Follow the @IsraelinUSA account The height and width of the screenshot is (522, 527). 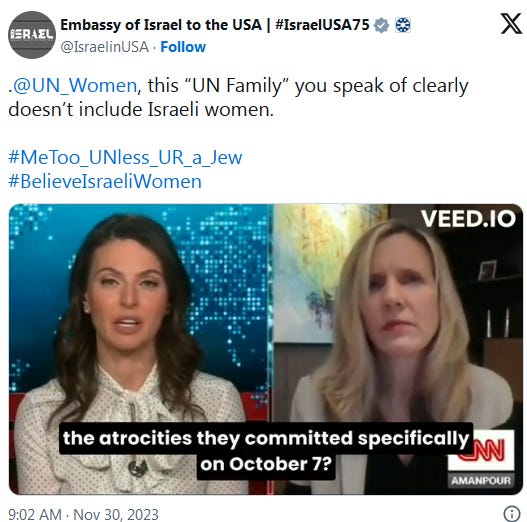tap(183, 47)
